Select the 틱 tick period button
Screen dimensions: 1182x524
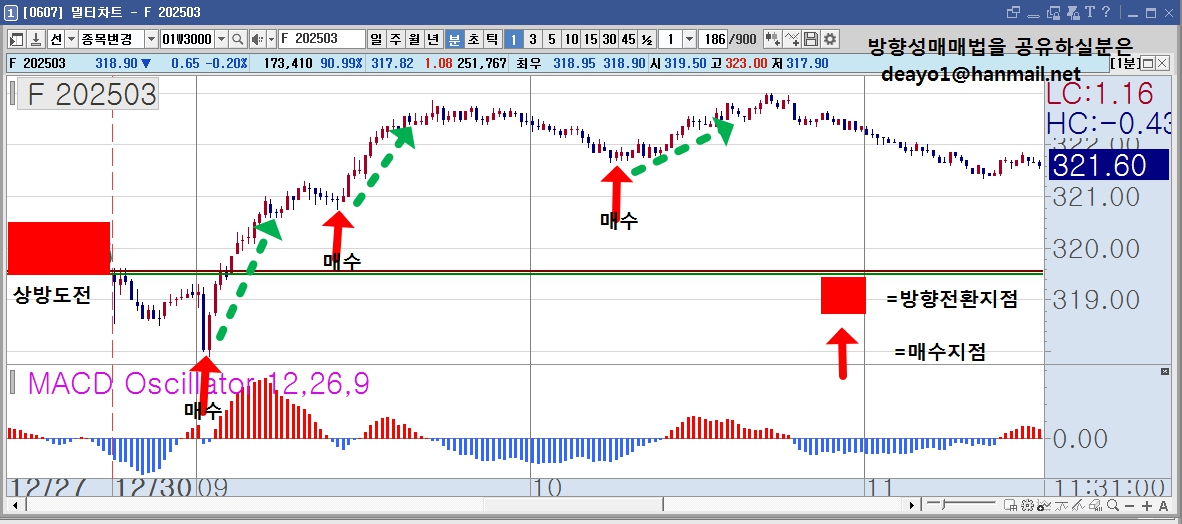(x=491, y=39)
